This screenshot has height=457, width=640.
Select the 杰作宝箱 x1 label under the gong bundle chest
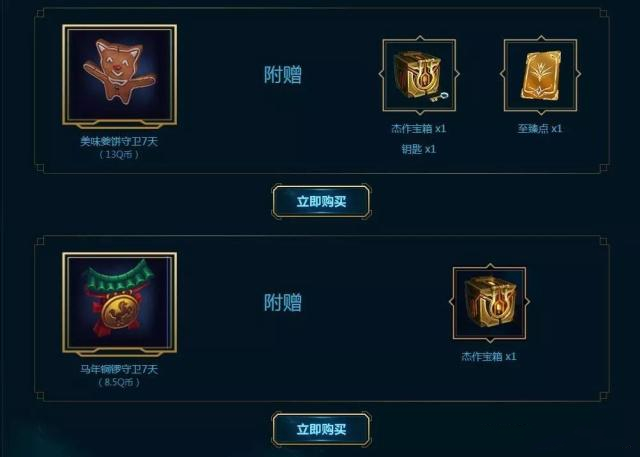489,357
